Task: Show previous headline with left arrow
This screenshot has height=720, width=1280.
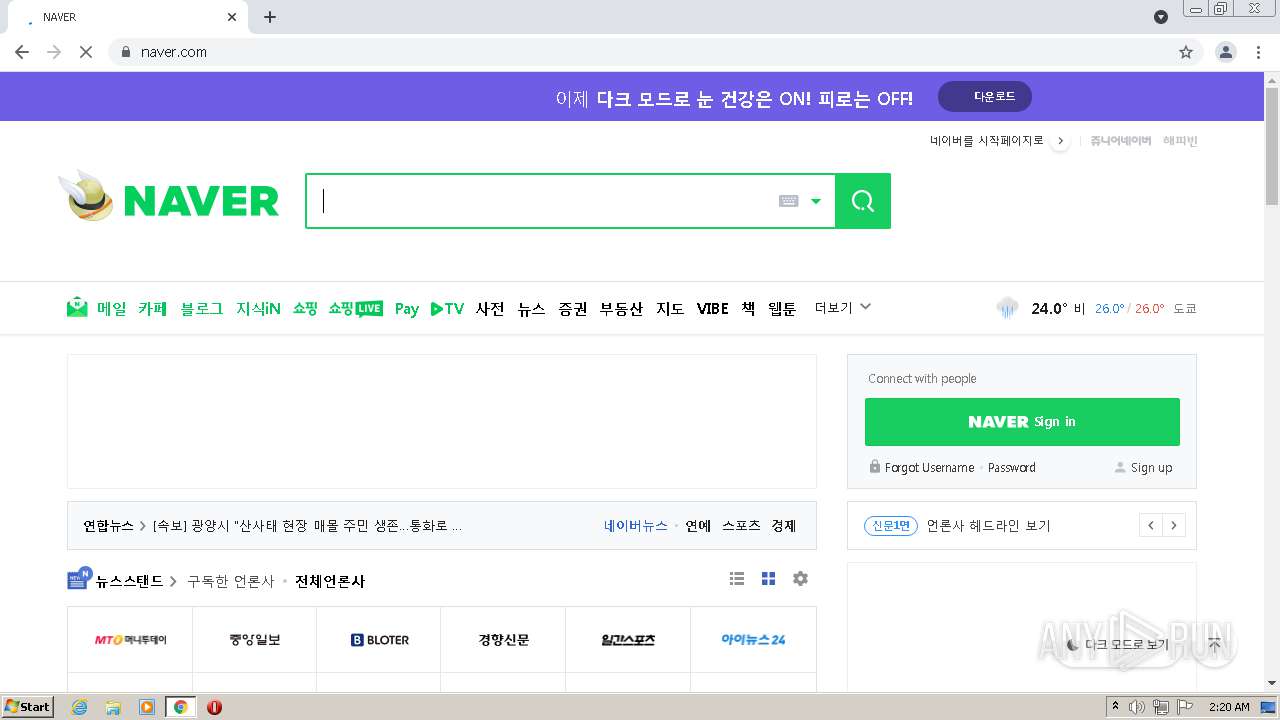Action: coord(1151,526)
